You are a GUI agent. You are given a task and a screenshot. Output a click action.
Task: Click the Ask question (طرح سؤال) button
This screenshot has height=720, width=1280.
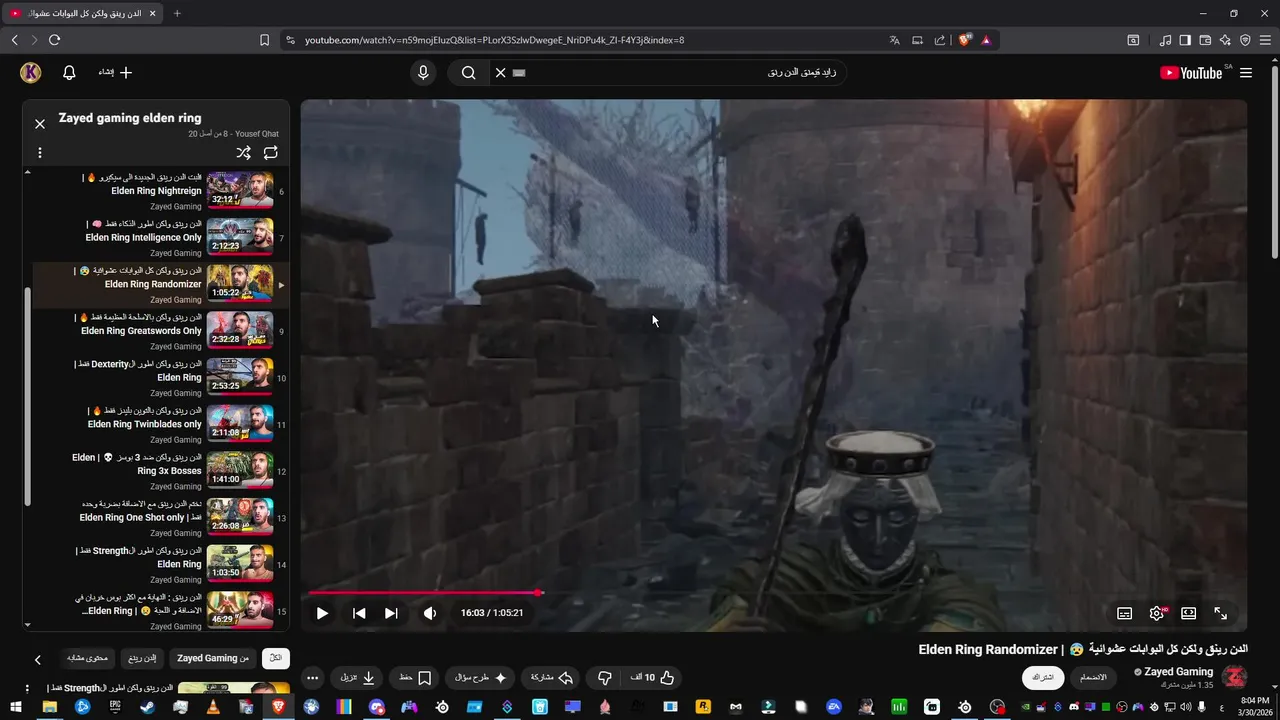click(x=481, y=678)
